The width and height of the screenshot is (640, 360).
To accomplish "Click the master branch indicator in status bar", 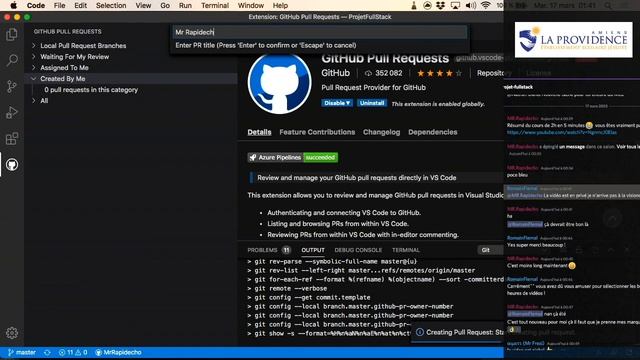I will [22, 352].
